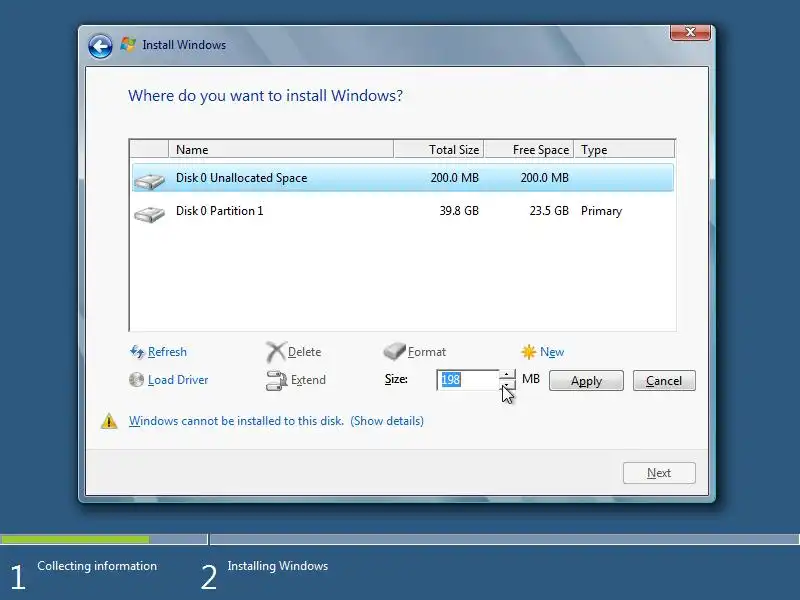Click the Format option label
The height and width of the screenshot is (600, 800).
(427, 352)
